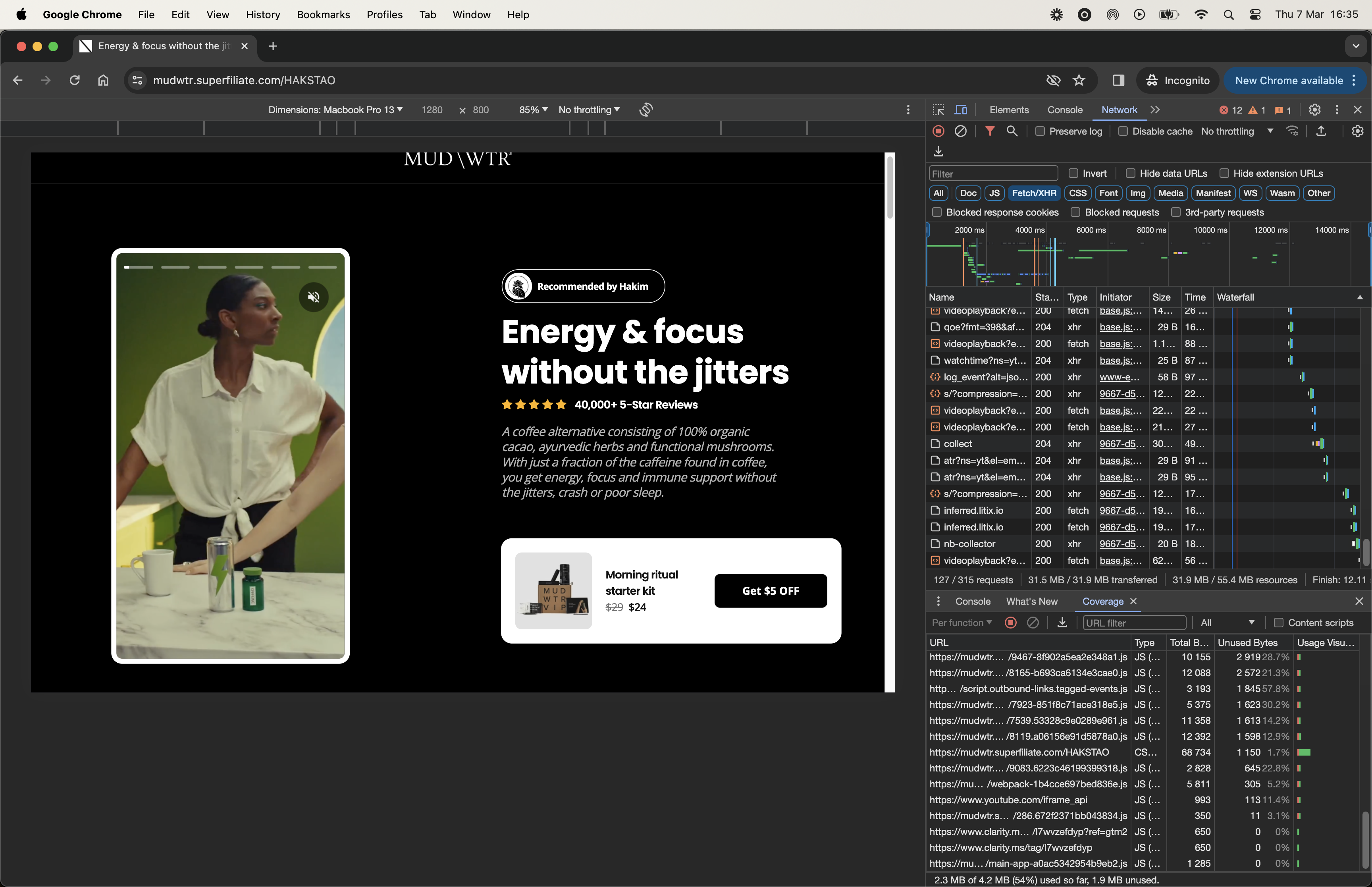Click the network Filter input

coord(993,174)
